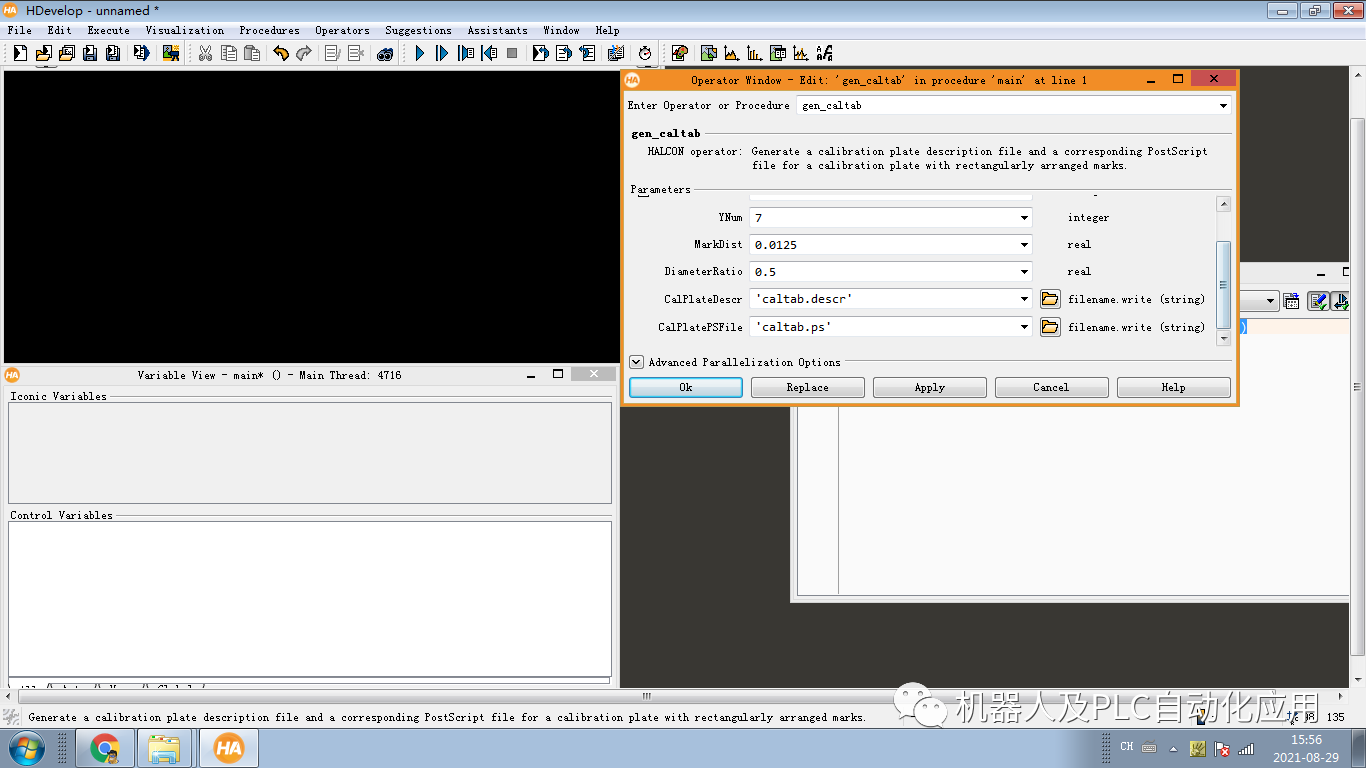Browse for the CalPlatePSFile with folder icon
Viewport: 1366px width, 768px height.
(1050, 327)
